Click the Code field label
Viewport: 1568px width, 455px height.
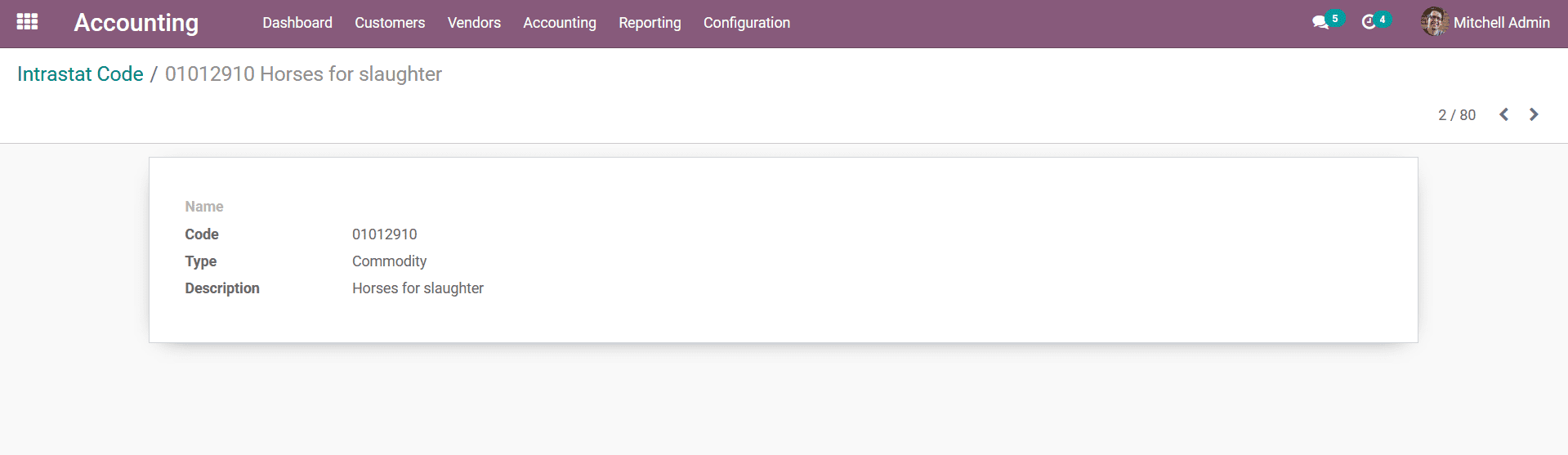coord(202,234)
